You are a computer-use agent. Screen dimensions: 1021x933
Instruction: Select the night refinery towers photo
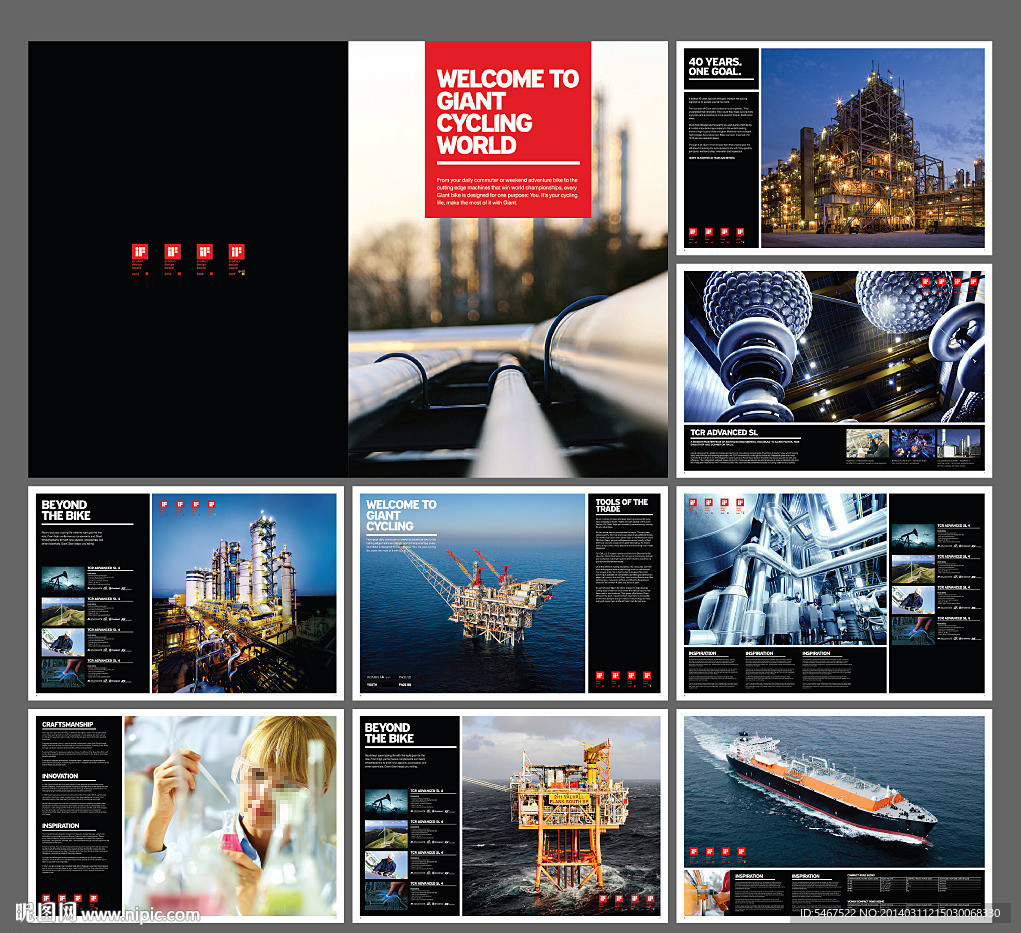(244, 593)
